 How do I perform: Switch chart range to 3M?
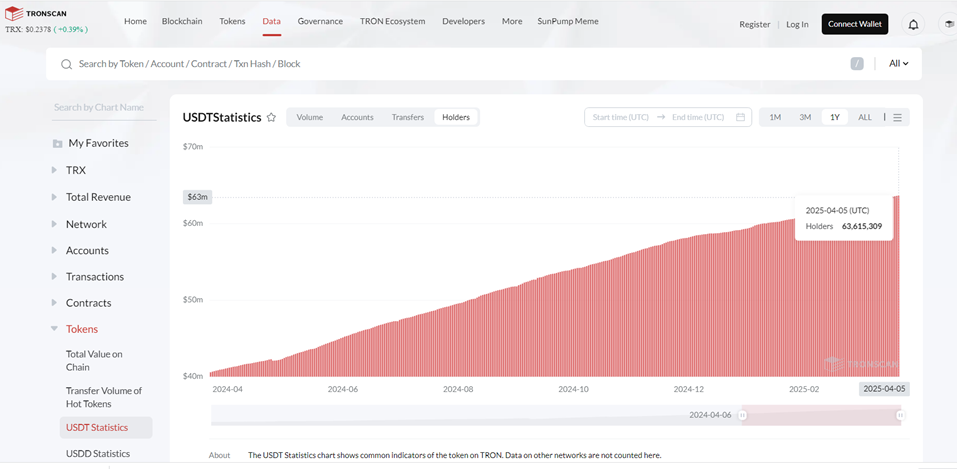tap(805, 117)
